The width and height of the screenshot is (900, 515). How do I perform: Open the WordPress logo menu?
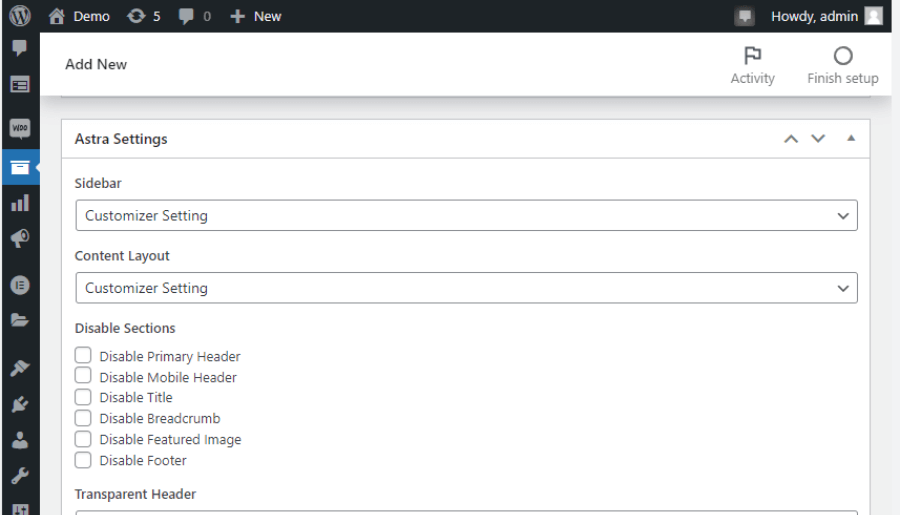pyautogui.click(x=20, y=16)
